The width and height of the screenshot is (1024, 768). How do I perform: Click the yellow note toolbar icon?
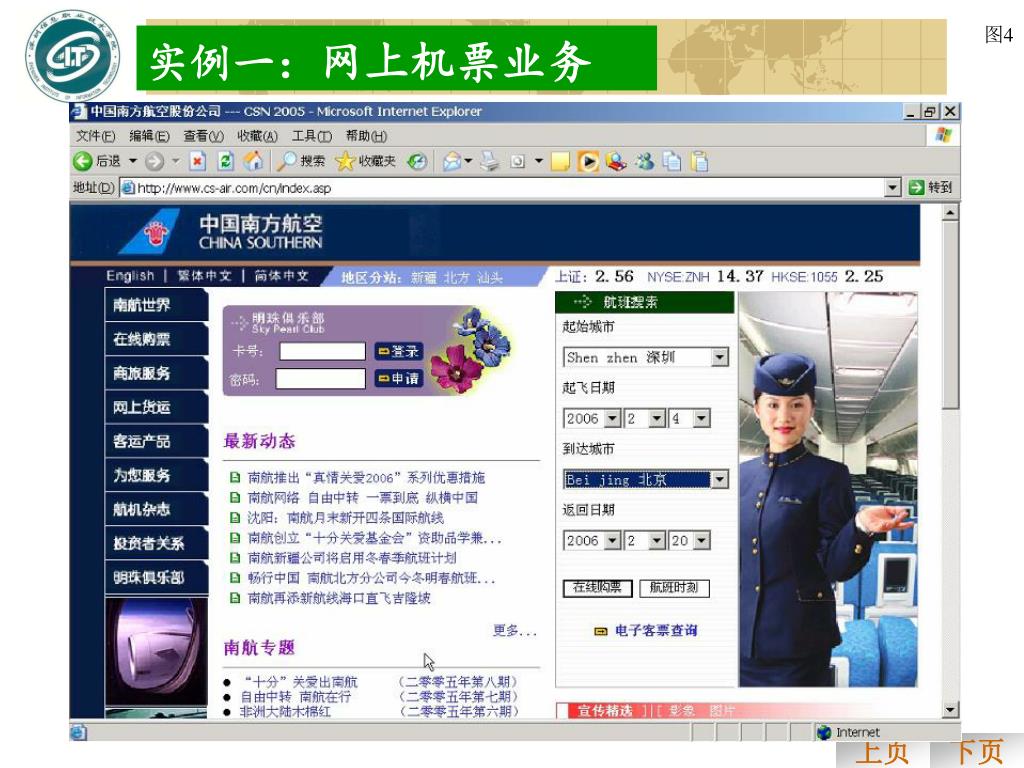click(x=560, y=161)
